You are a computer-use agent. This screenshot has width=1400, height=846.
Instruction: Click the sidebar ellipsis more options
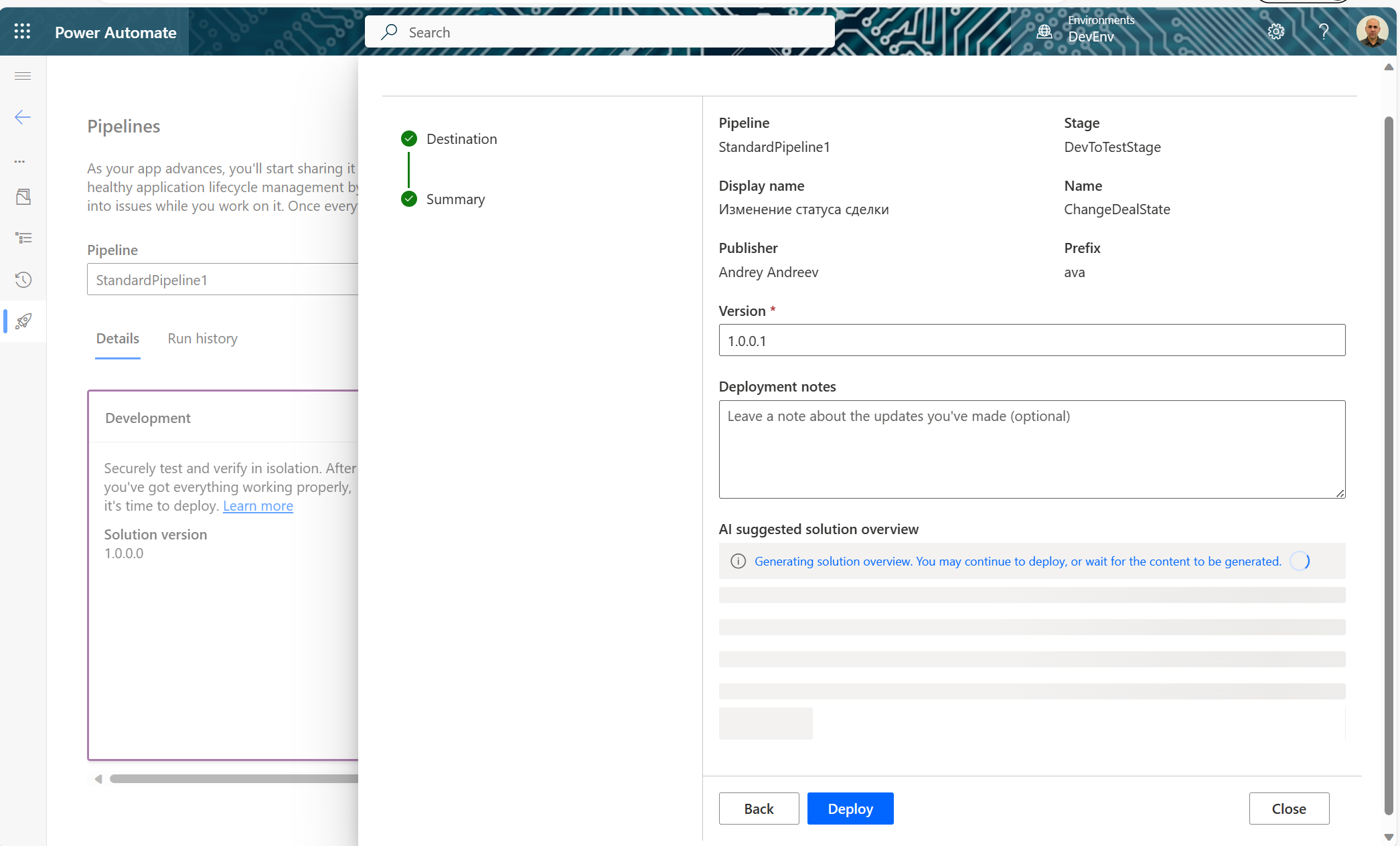20,161
